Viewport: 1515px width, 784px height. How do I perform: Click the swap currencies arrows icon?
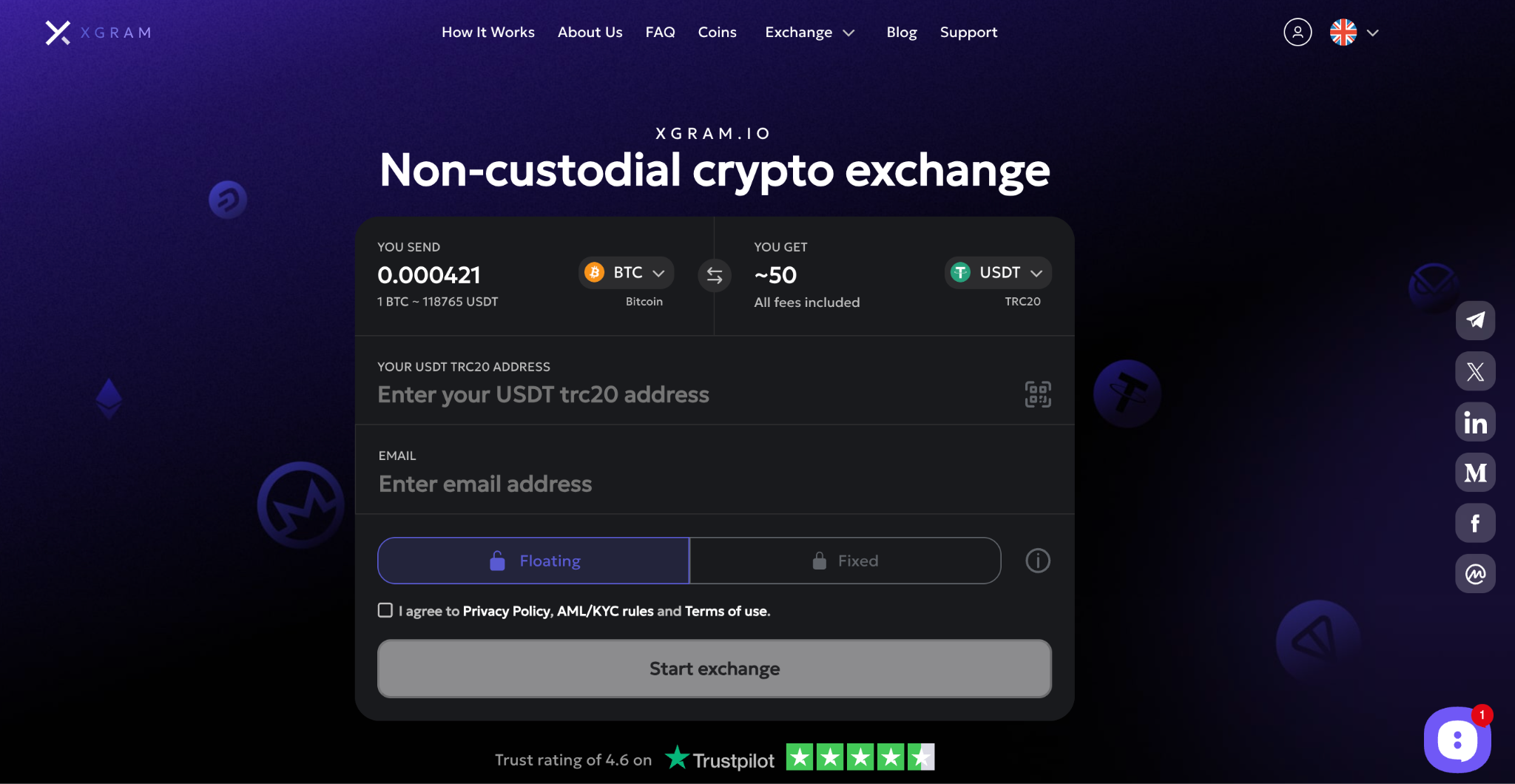point(715,275)
